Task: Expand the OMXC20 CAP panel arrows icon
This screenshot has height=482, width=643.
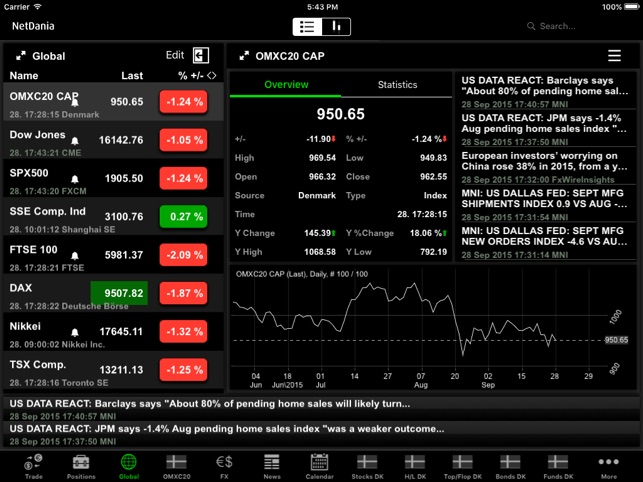Action: coord(244,56)
